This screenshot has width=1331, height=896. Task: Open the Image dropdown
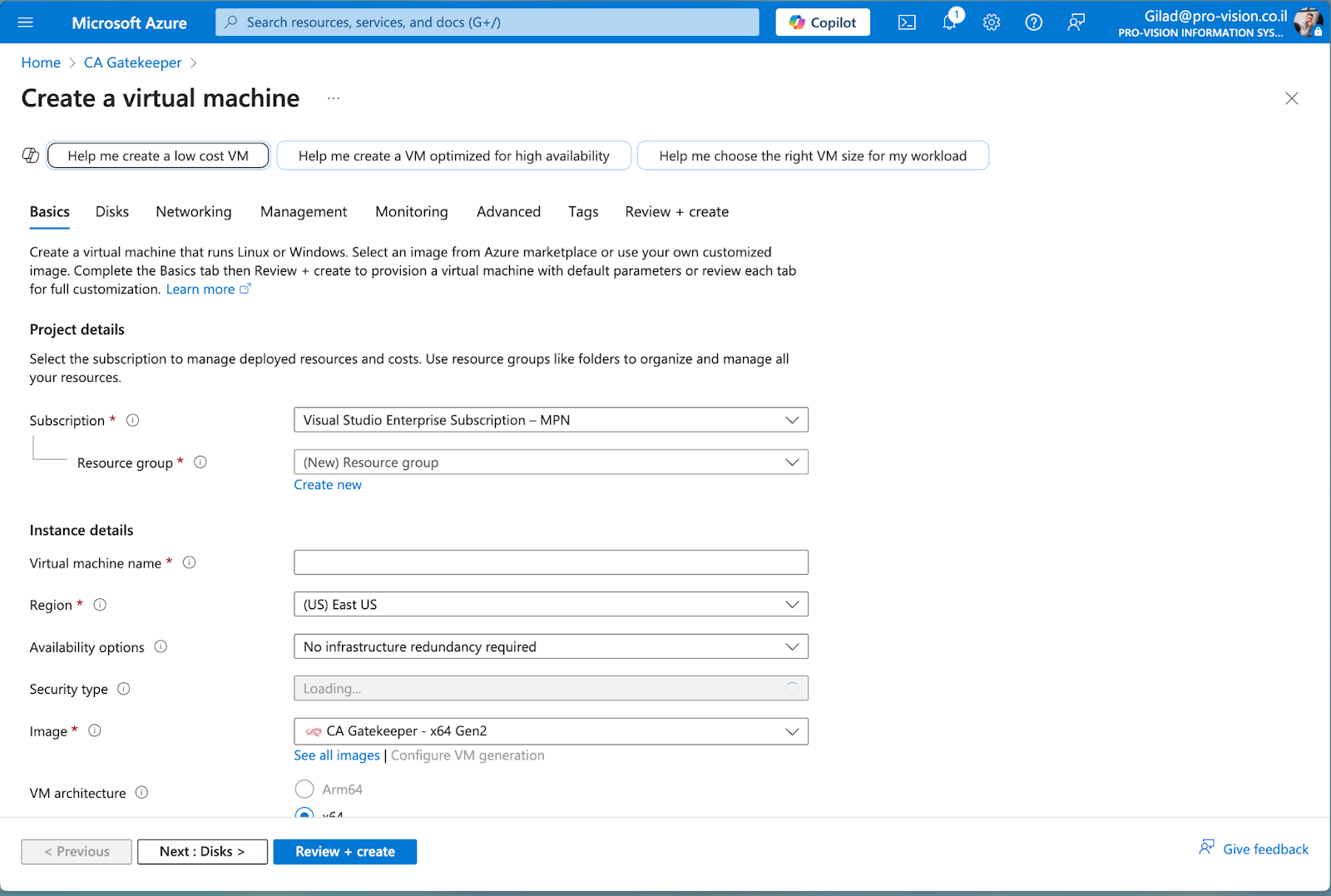(551, 731)
